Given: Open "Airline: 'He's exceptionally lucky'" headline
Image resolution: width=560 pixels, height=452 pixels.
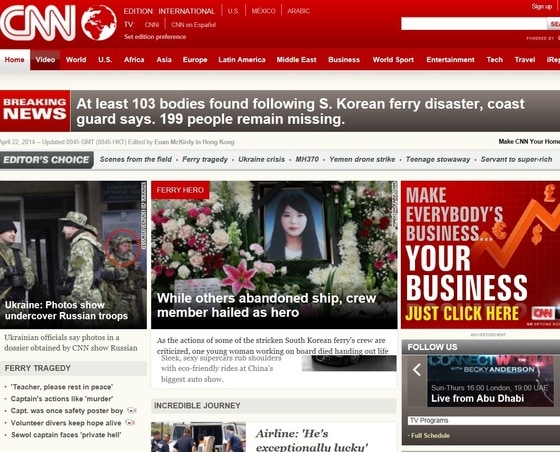Looking at the screenshot, I should (x=312, y=440).
